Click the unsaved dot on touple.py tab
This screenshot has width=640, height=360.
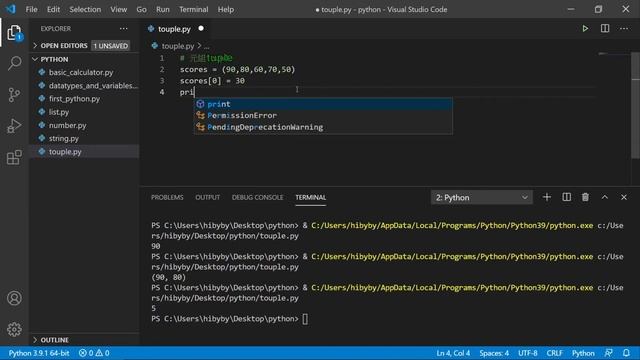click(201, 29)
